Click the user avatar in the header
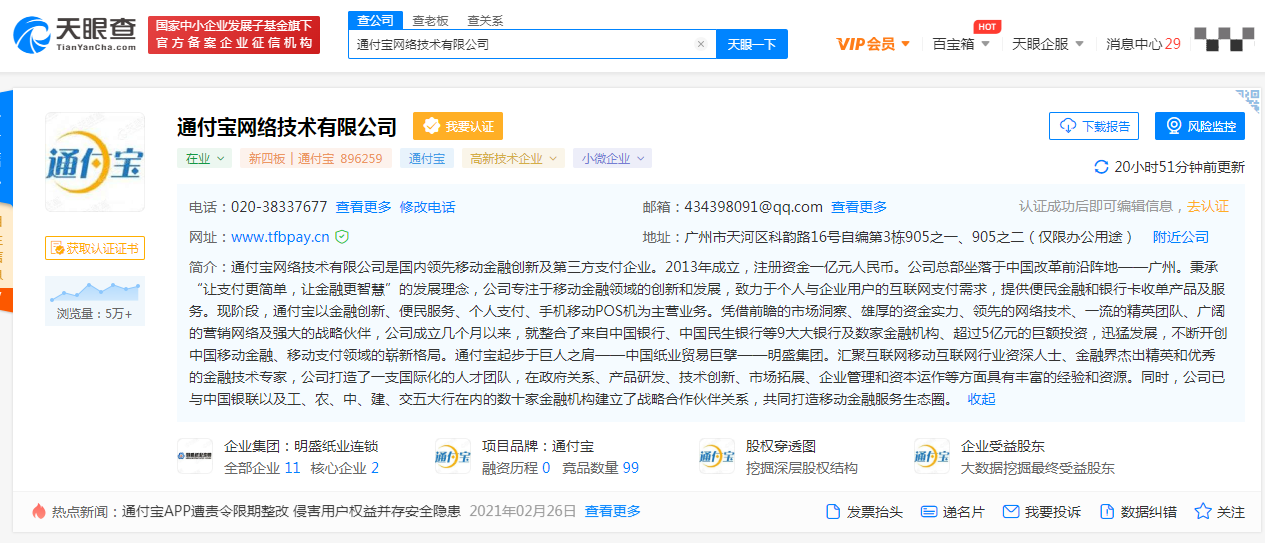Screen dimensions: 1265x543 [x=1224, y=40]
